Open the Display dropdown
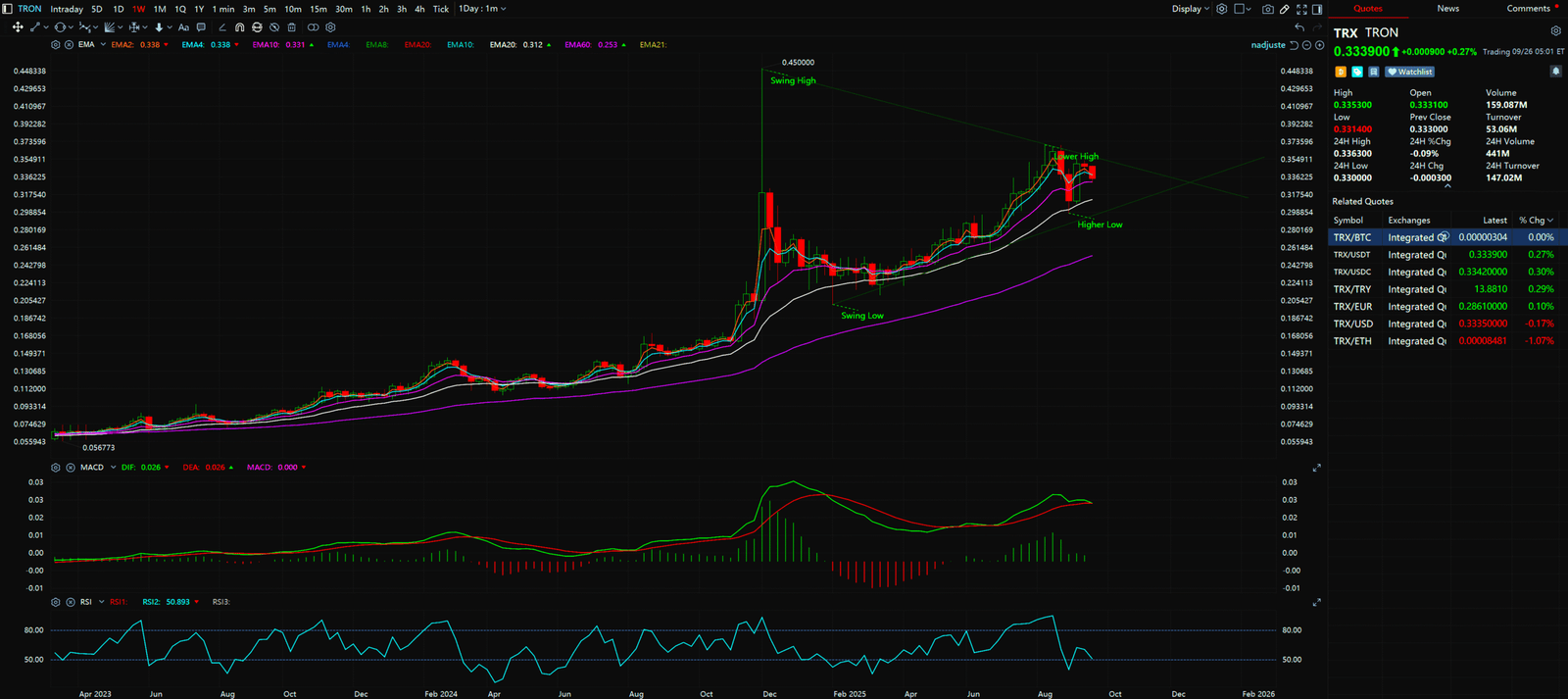This screenshot has width=1568, height=699. (x=1191, y=9)
